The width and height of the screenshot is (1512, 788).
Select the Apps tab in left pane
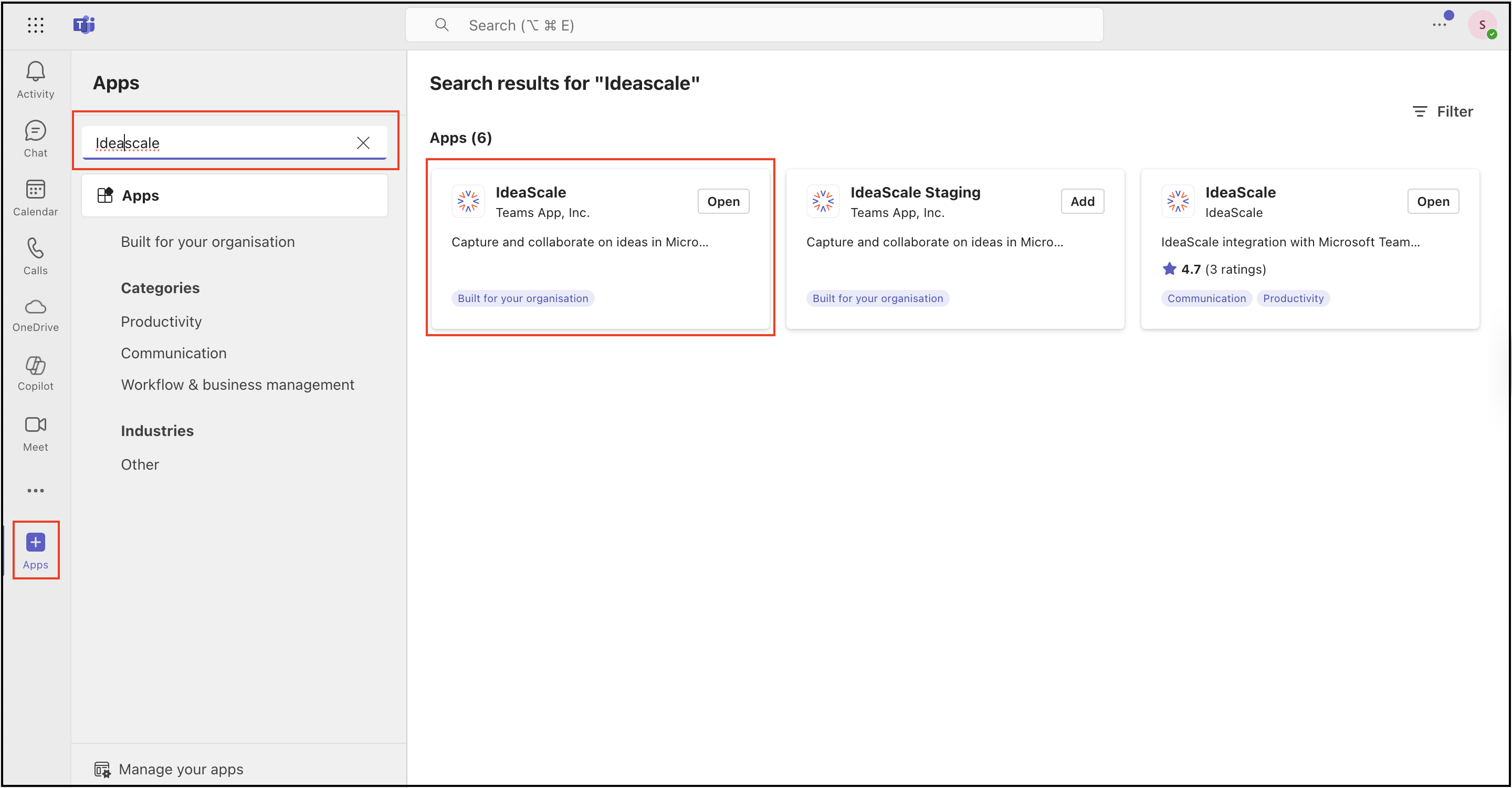pos(235,195)
